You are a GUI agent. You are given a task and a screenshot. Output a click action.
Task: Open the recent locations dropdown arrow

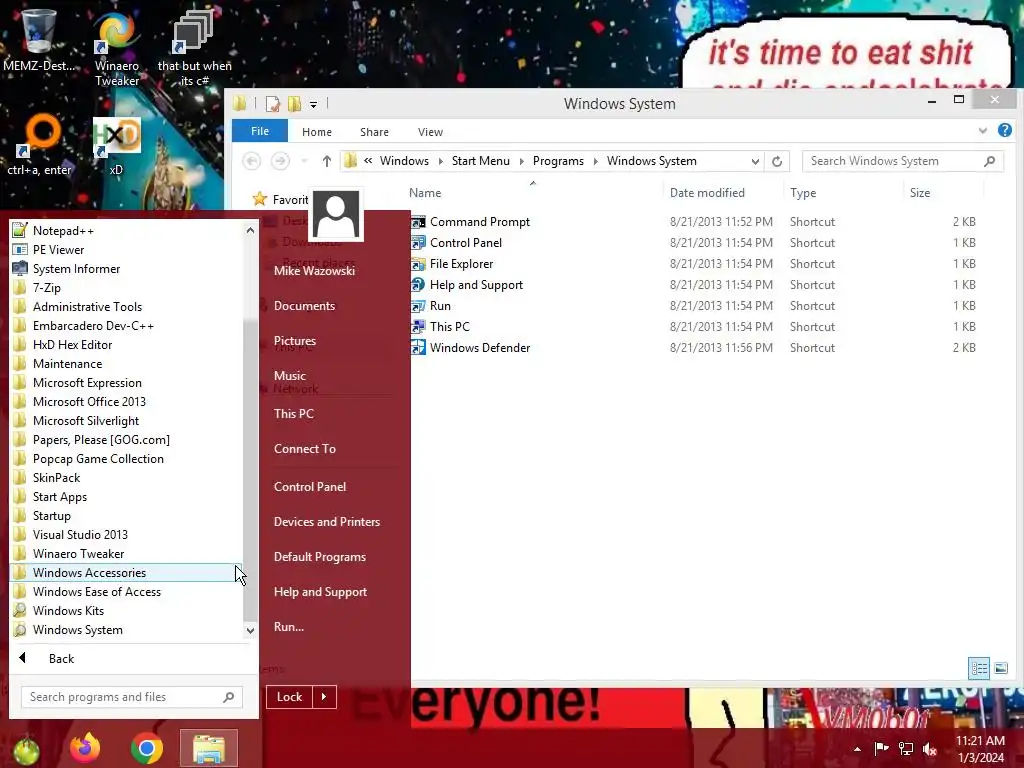tap(304, 161)
